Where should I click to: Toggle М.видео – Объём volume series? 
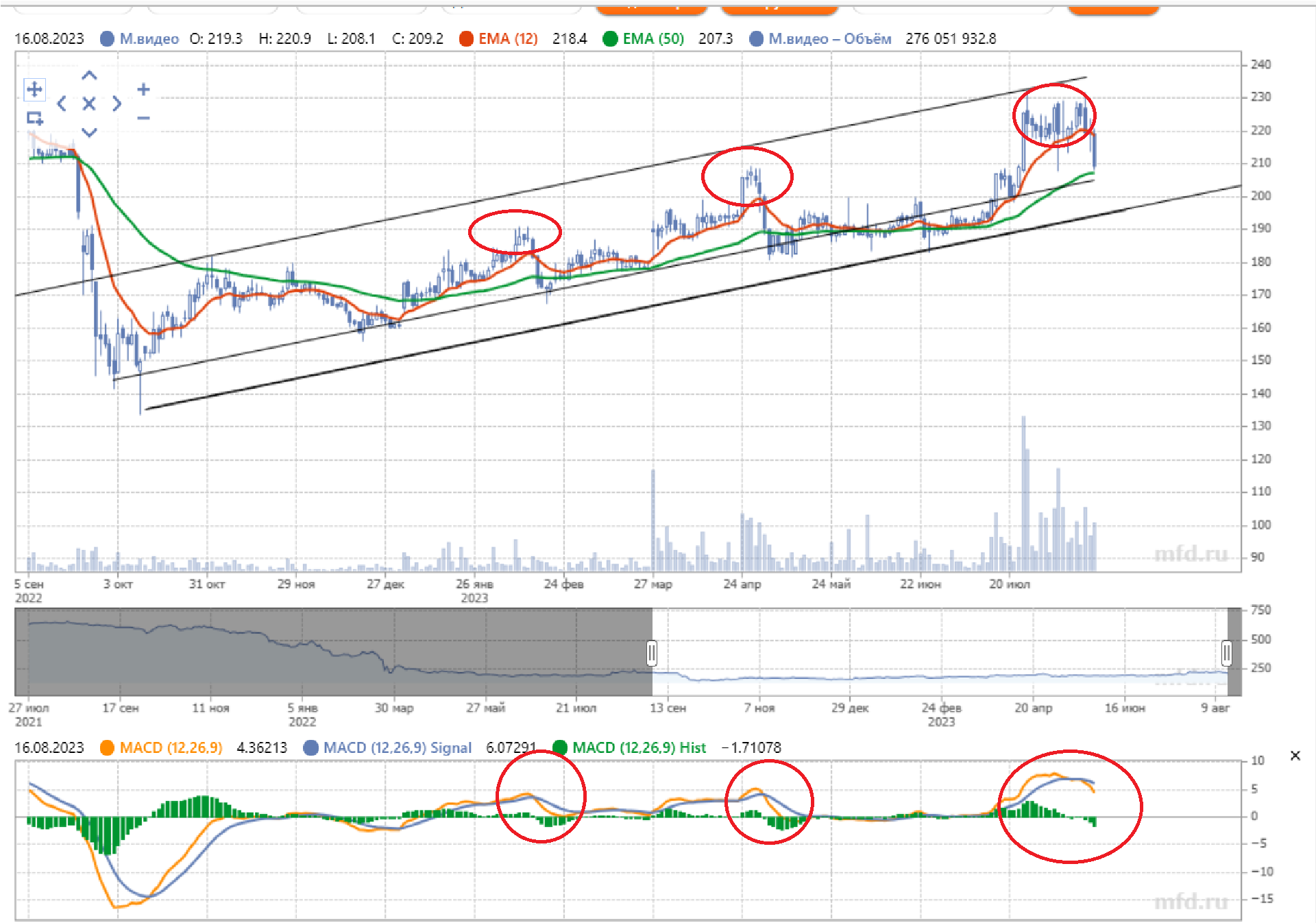829,38
